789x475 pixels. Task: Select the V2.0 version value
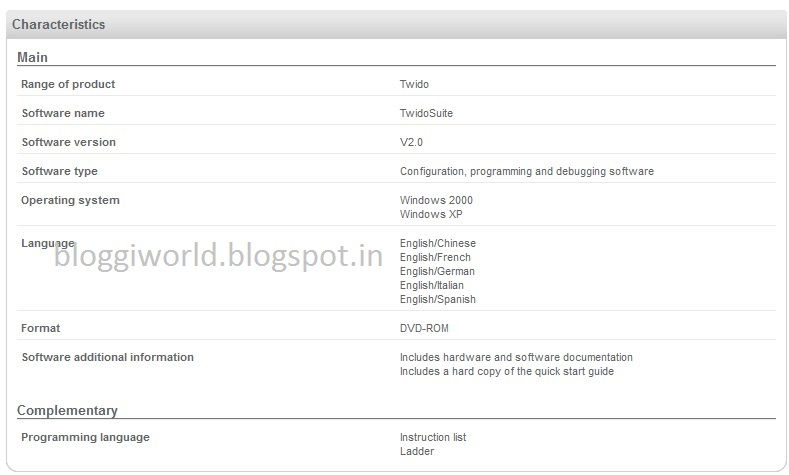[x=411, y=142]
